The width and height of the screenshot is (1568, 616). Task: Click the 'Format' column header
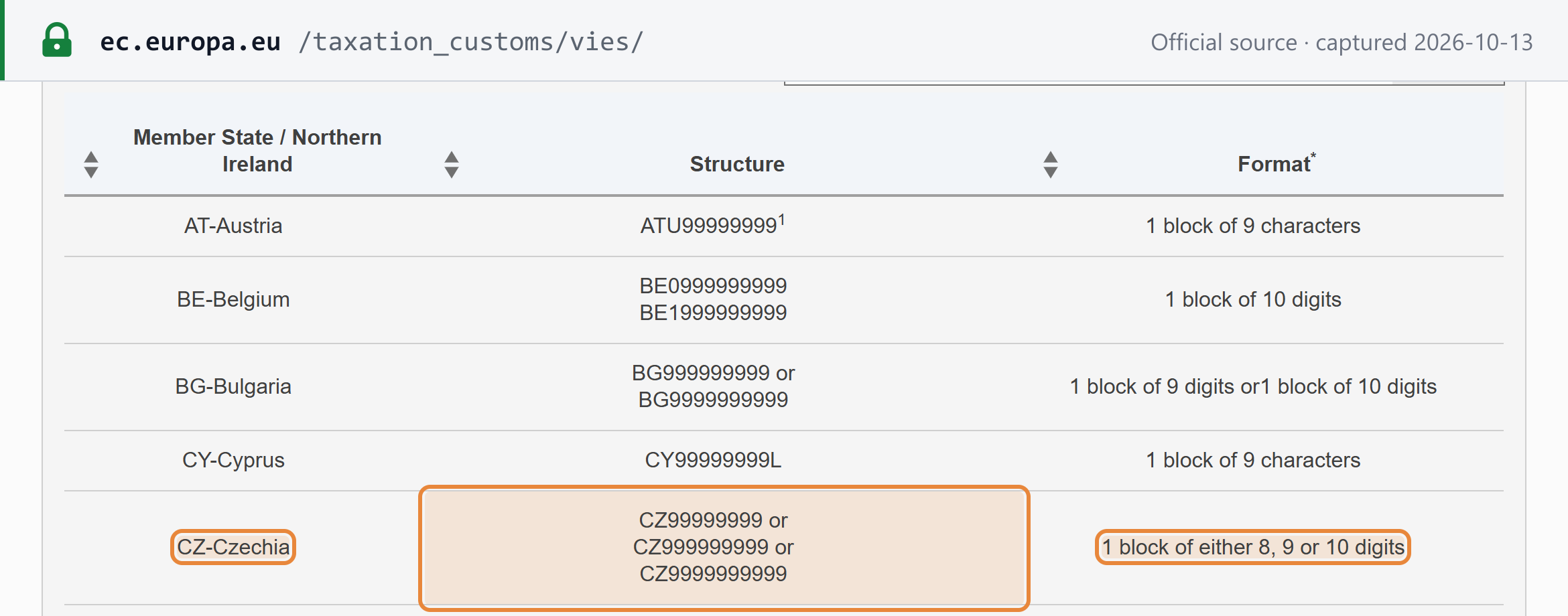coord(1277,163)
